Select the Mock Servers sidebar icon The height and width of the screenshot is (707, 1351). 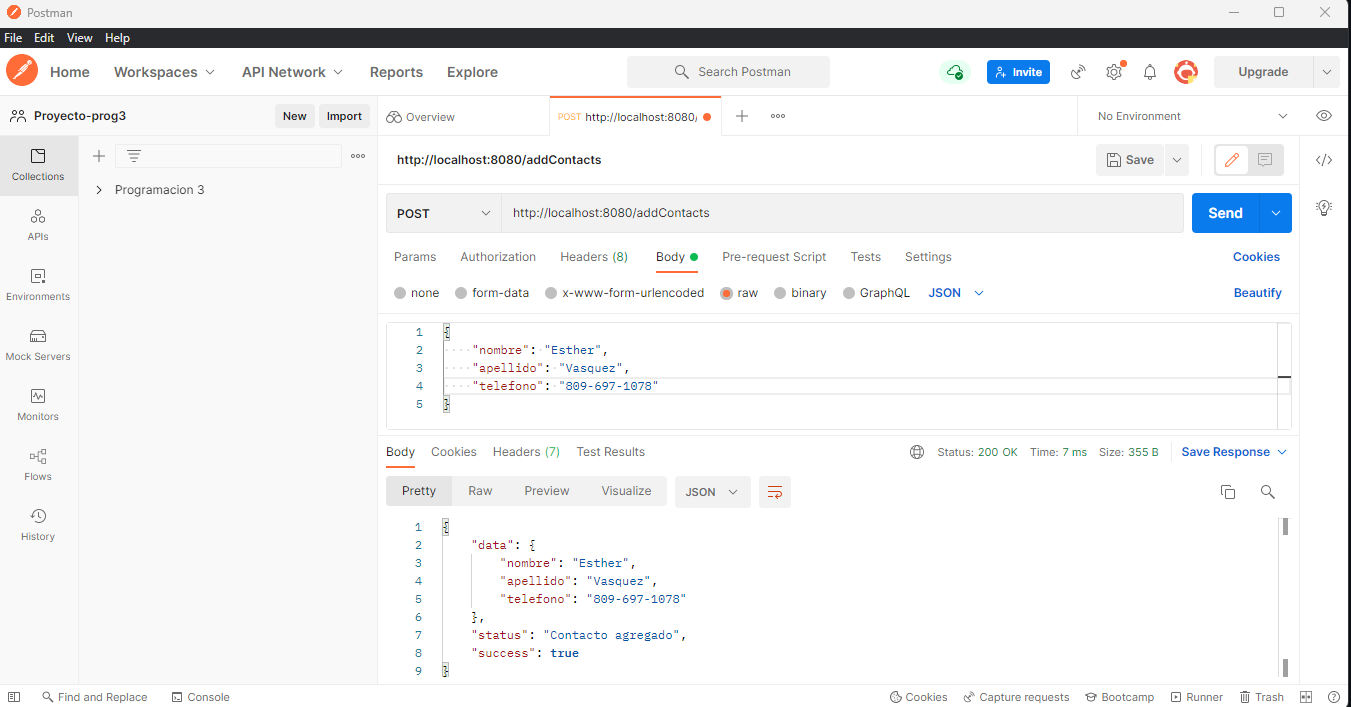pyautogui.click(x=38, y=345)
